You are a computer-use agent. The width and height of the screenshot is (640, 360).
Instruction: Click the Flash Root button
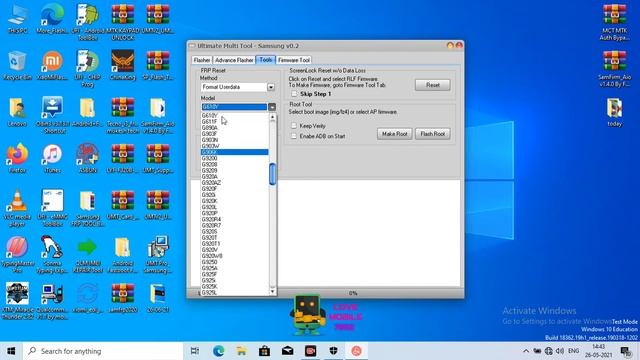point(433,134)
